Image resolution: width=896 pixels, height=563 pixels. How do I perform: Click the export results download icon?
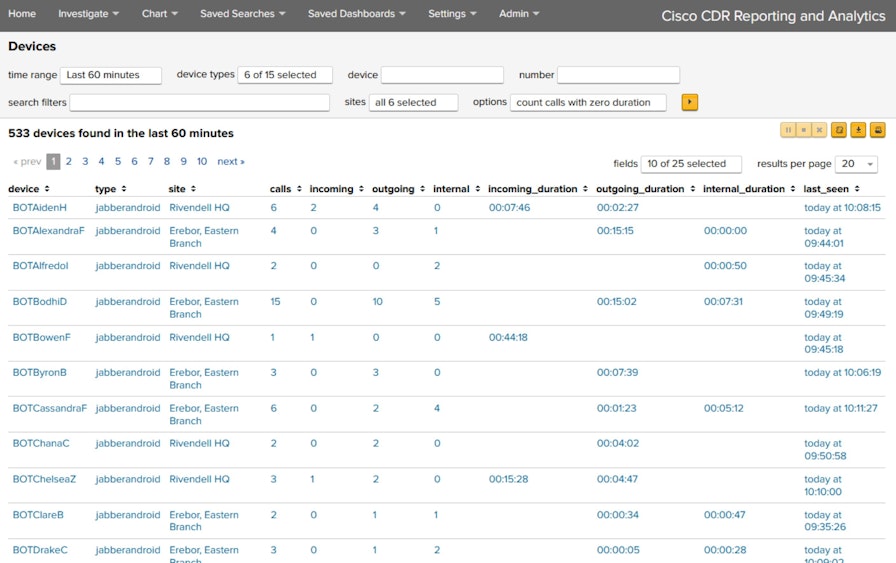tap(858, 130)
